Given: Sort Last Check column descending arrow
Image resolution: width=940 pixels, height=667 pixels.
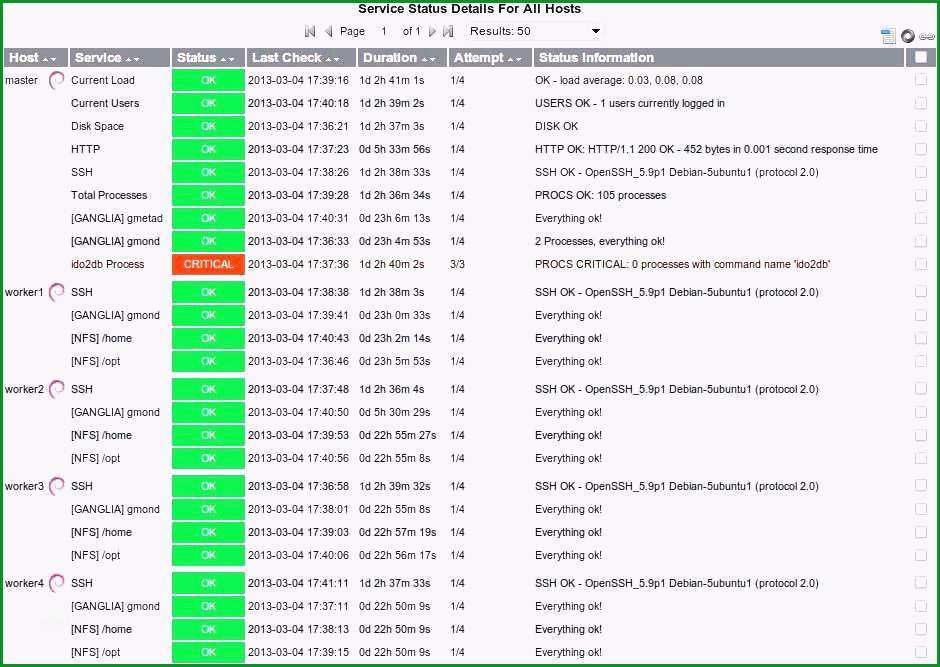Looking at the screenshot, I should (337, 59).
